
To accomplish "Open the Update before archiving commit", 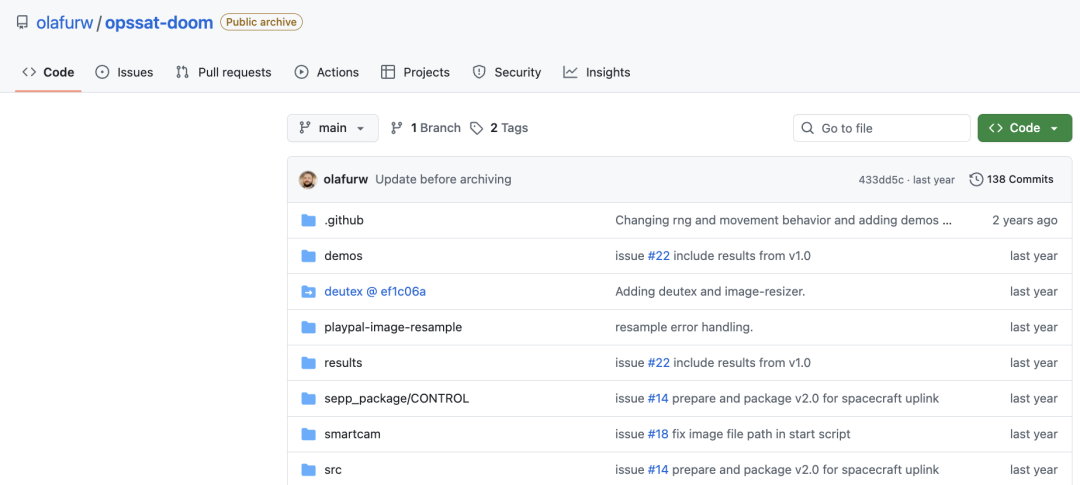I will pos(444,180).
